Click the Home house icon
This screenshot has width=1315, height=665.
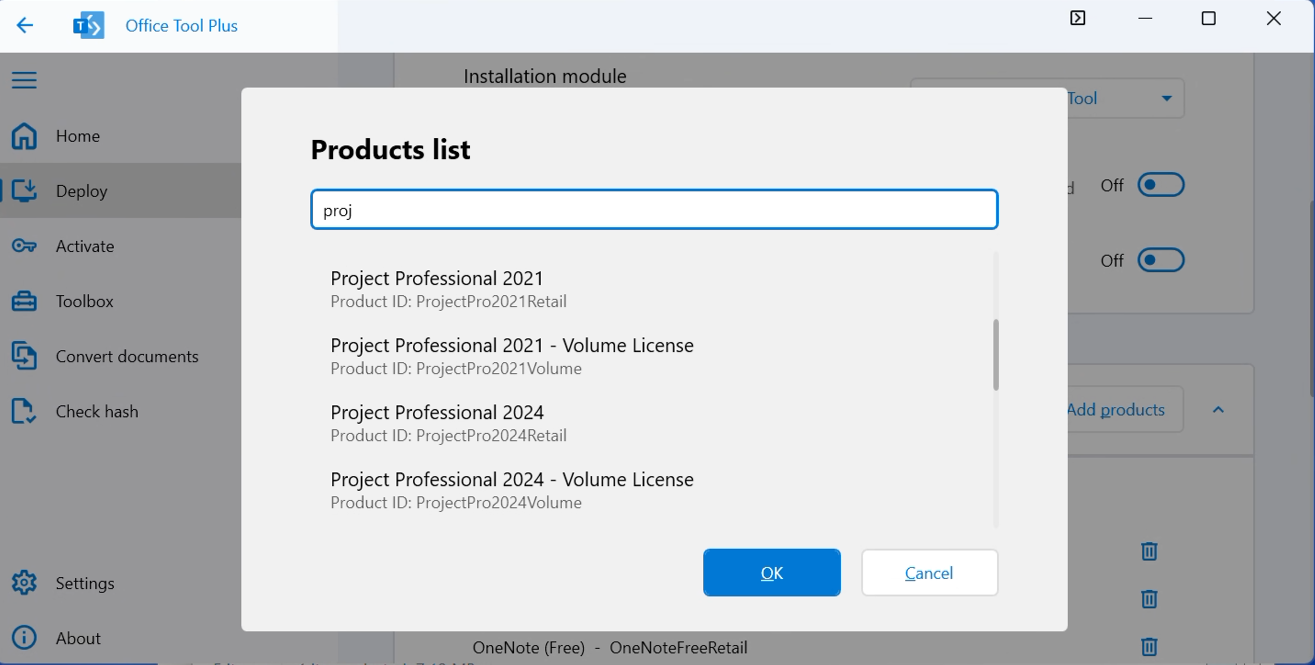24,136
